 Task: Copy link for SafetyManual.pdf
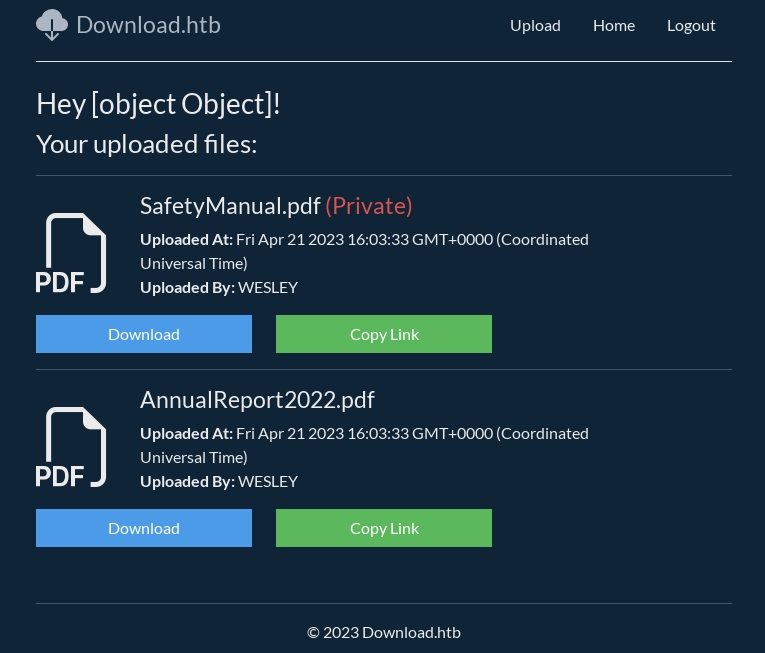[x=384, y=334]
